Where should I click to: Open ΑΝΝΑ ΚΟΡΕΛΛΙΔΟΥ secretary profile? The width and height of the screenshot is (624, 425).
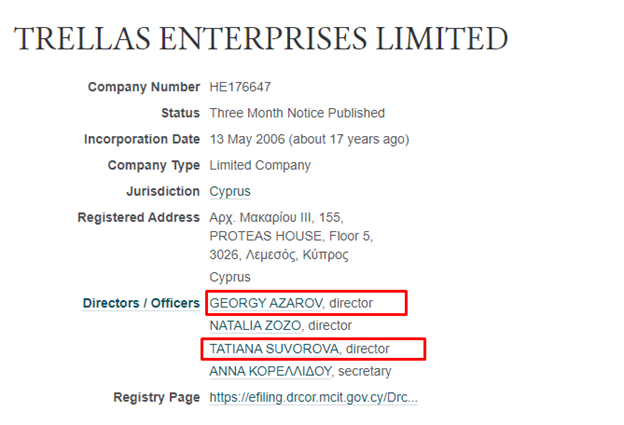270,371
